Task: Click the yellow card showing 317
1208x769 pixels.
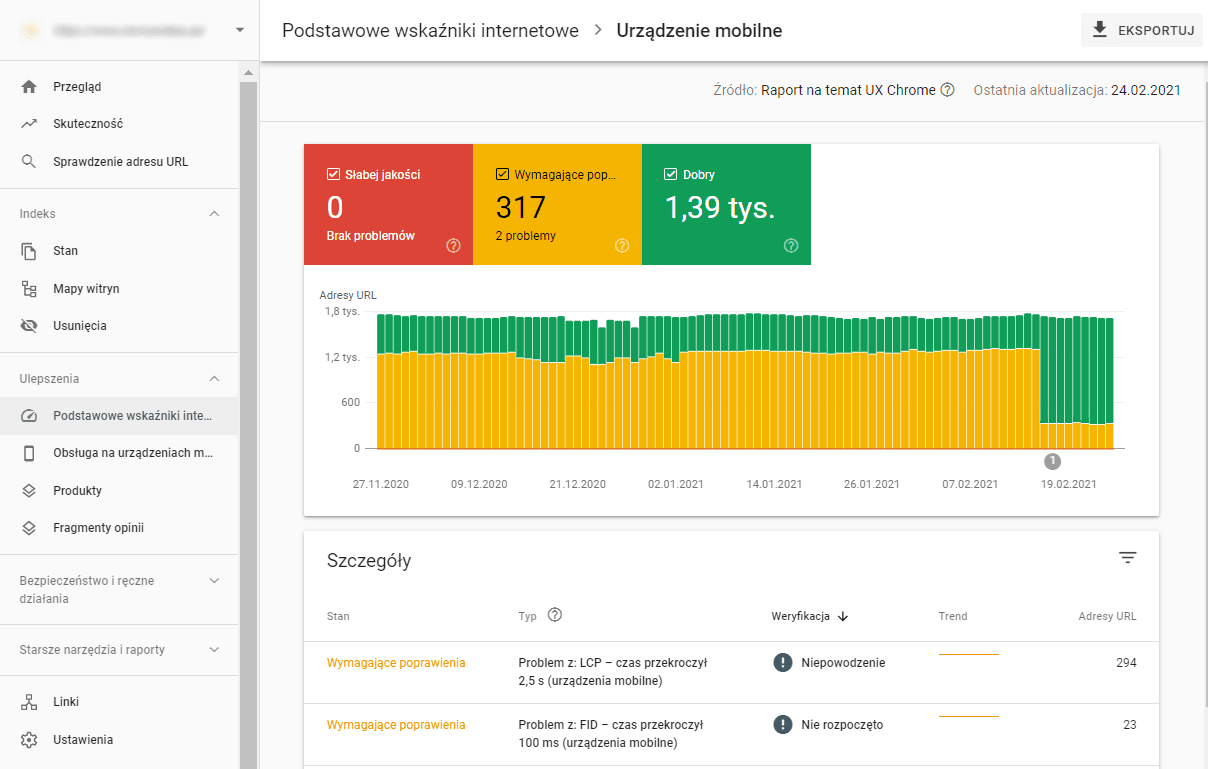Action: pyautogui.click(x=557, y=205)
